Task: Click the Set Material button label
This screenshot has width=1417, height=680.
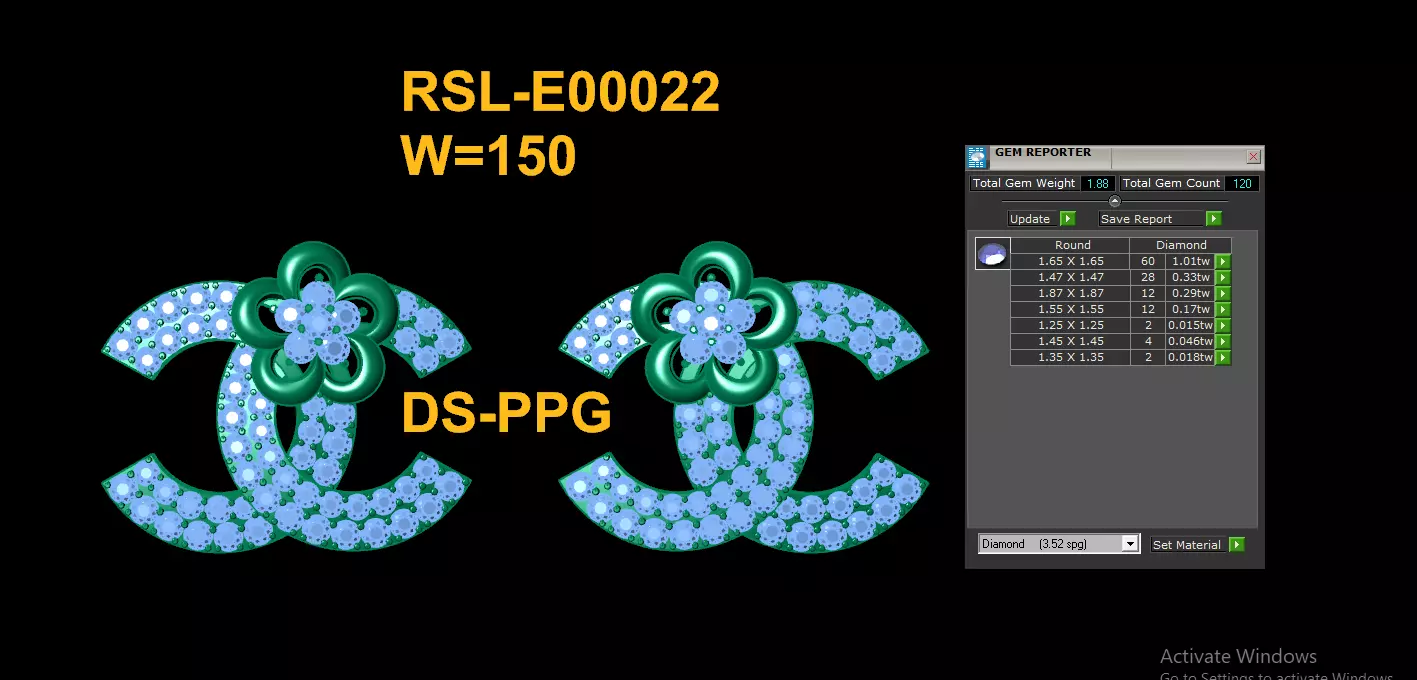Action: pos(1187,545)
